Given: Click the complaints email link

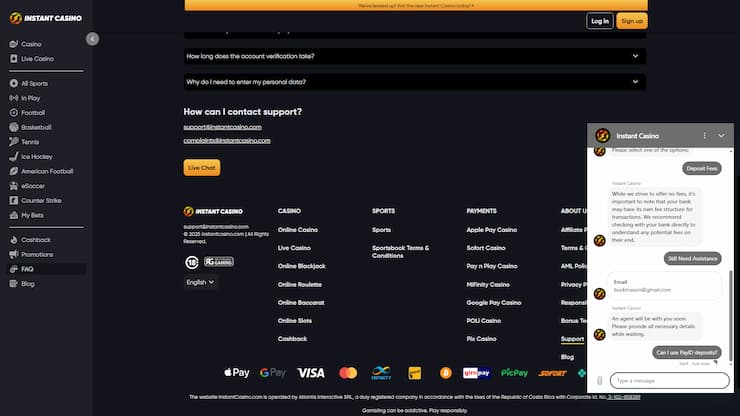Looking at the screenshot, I should (227, 141).
